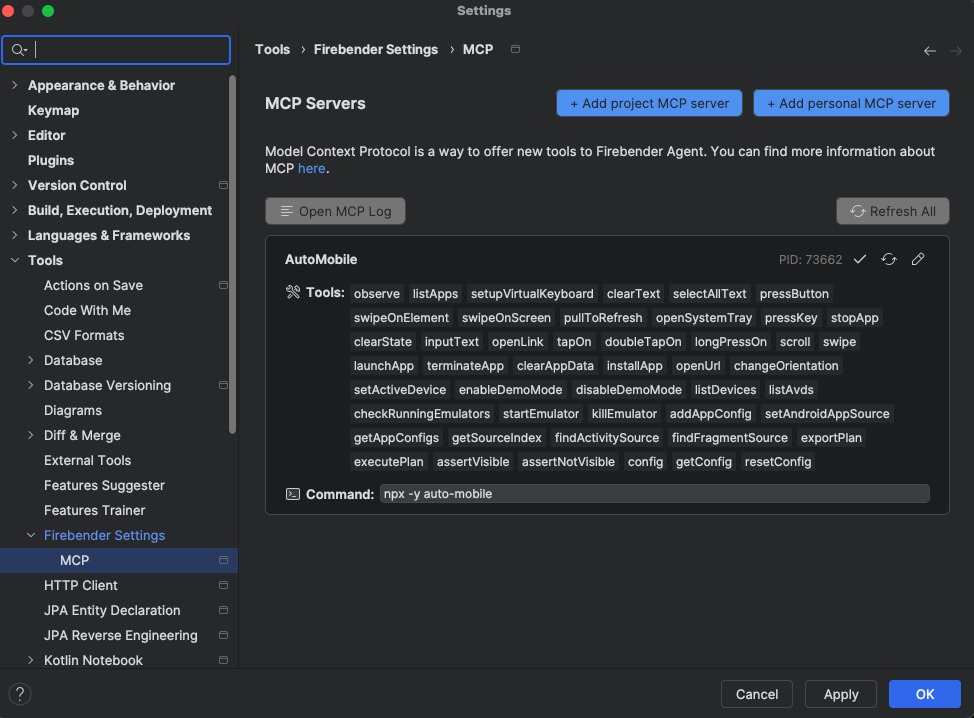
Task: Expand the Database Versioning node
Action: pyautogui.click(x=31, y=385)
